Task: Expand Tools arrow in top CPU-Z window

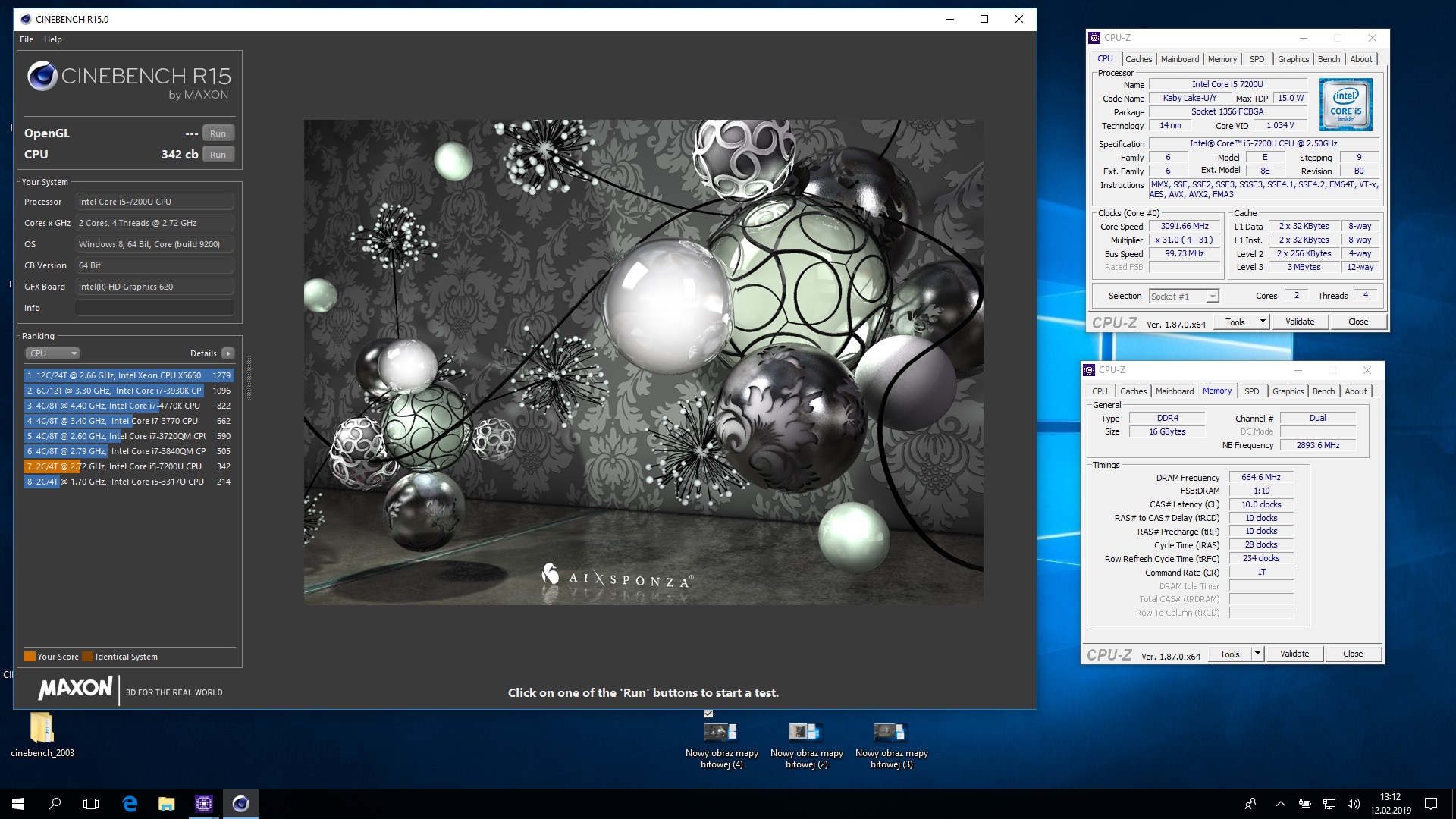Action: coord(1263,322)
